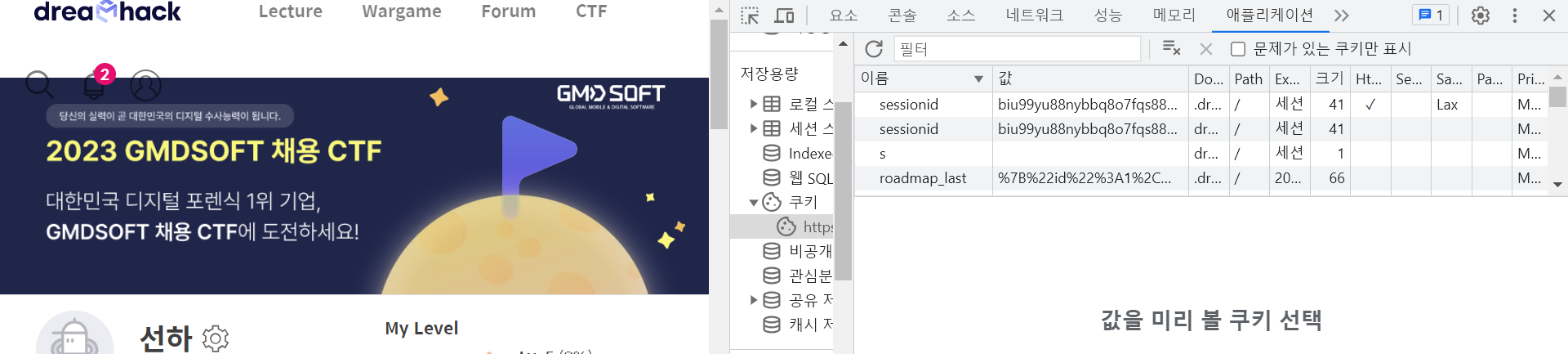The height and width of the screenshot is (354, 1568).
Task: Show more DevTools tabs chevron
Action: click(x=1342, y=16)
